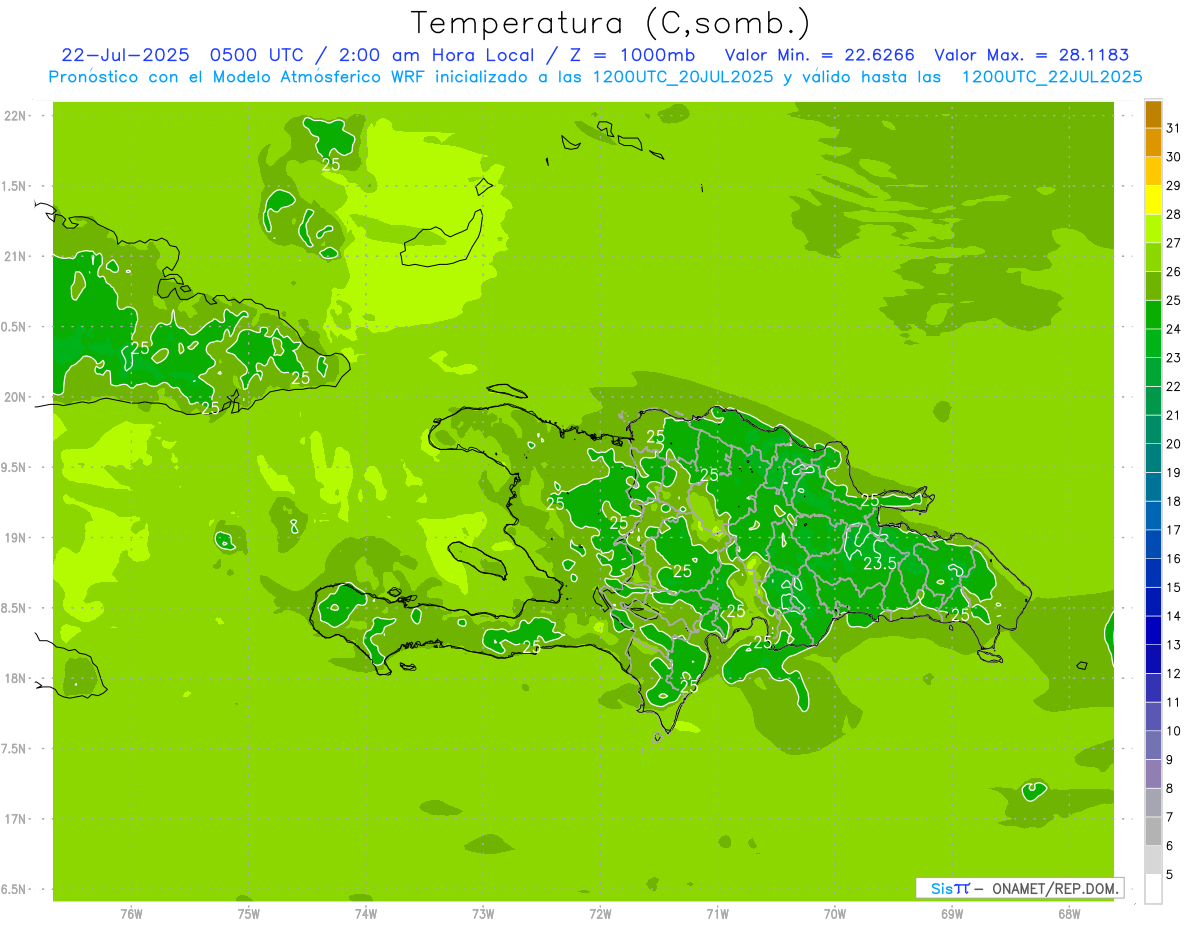Click the '25' label on the colorbar

click(x=1173, y=300)
